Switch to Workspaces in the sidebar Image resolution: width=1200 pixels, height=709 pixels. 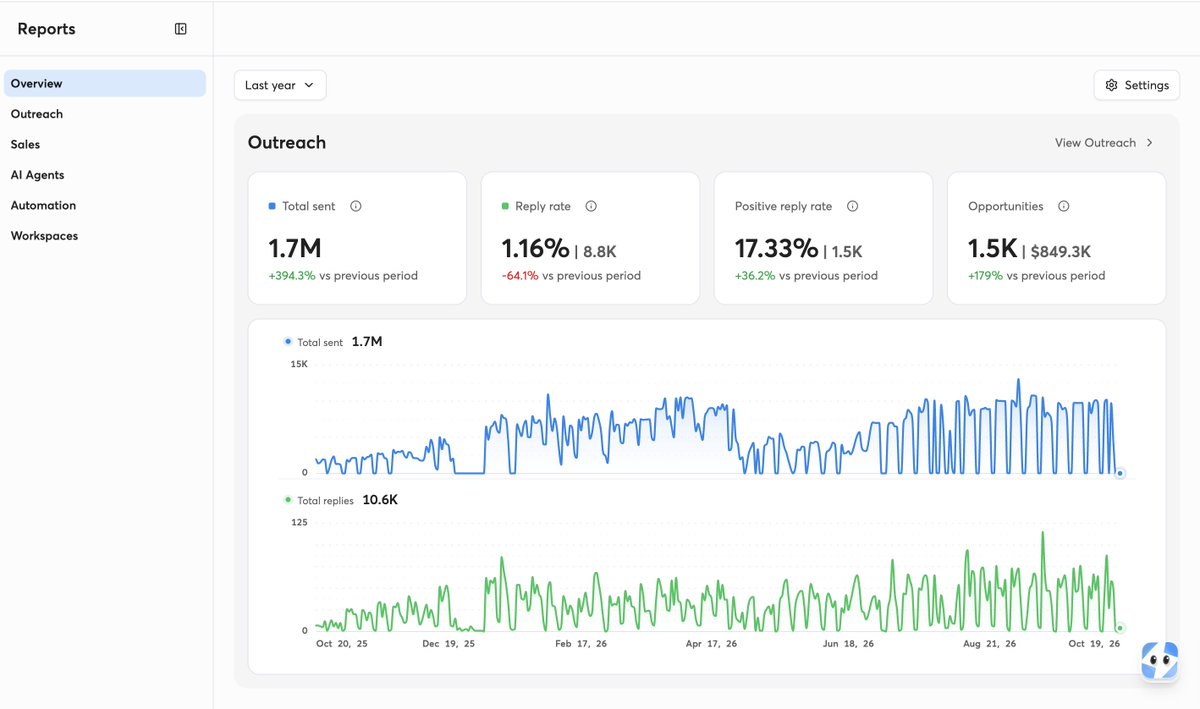click(x=105, y=236)
